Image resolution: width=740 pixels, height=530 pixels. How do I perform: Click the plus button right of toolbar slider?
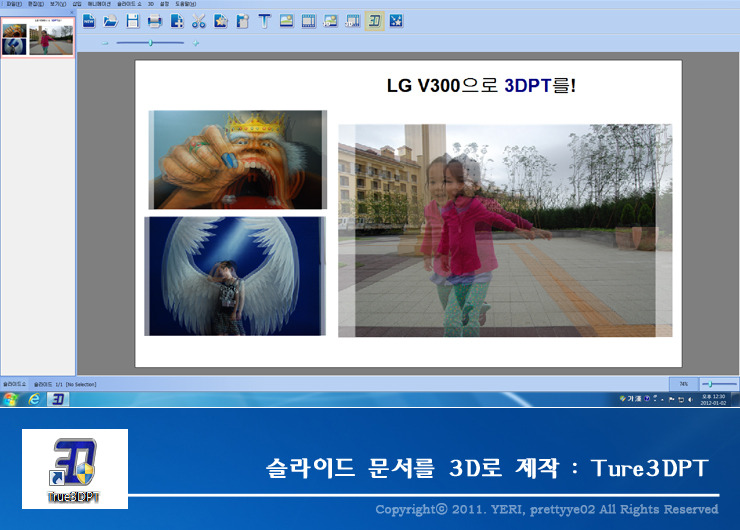[196, 43]
